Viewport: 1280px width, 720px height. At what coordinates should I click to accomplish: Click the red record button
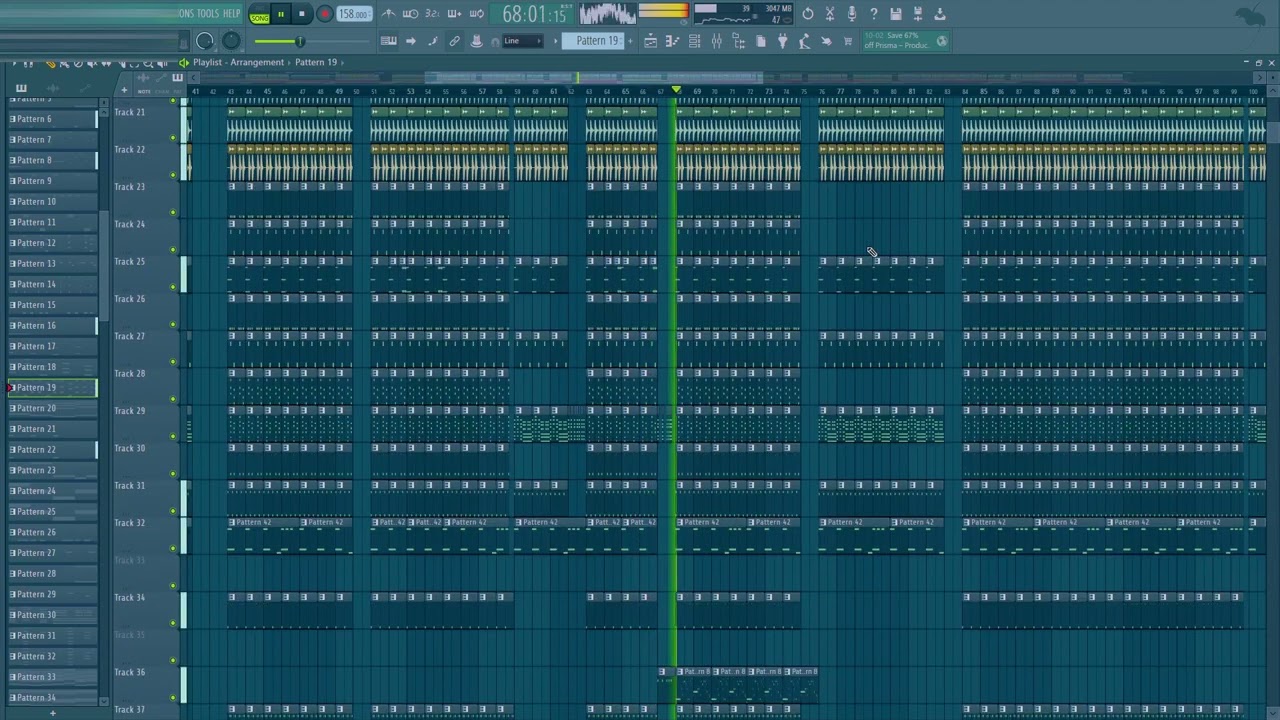click(324, 14)
